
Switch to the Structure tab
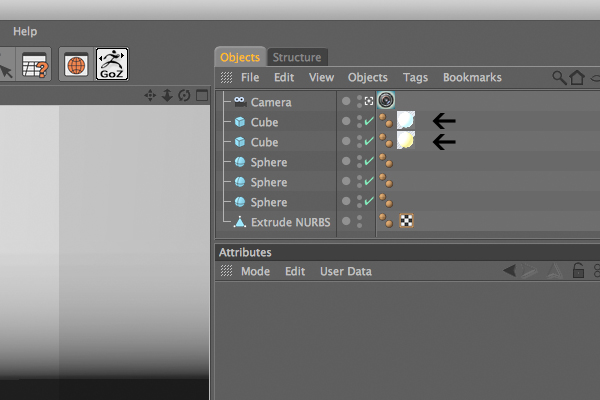297,57
